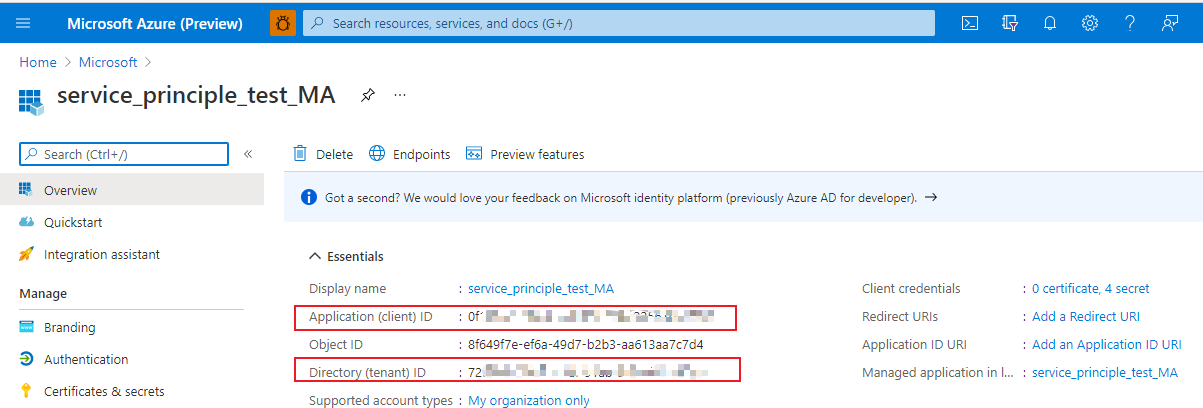The width and height of the screenshot is (1203, 408).
Task: Pin service_principle_test_MA to dashboard
Action: click(x=368, y=95)
